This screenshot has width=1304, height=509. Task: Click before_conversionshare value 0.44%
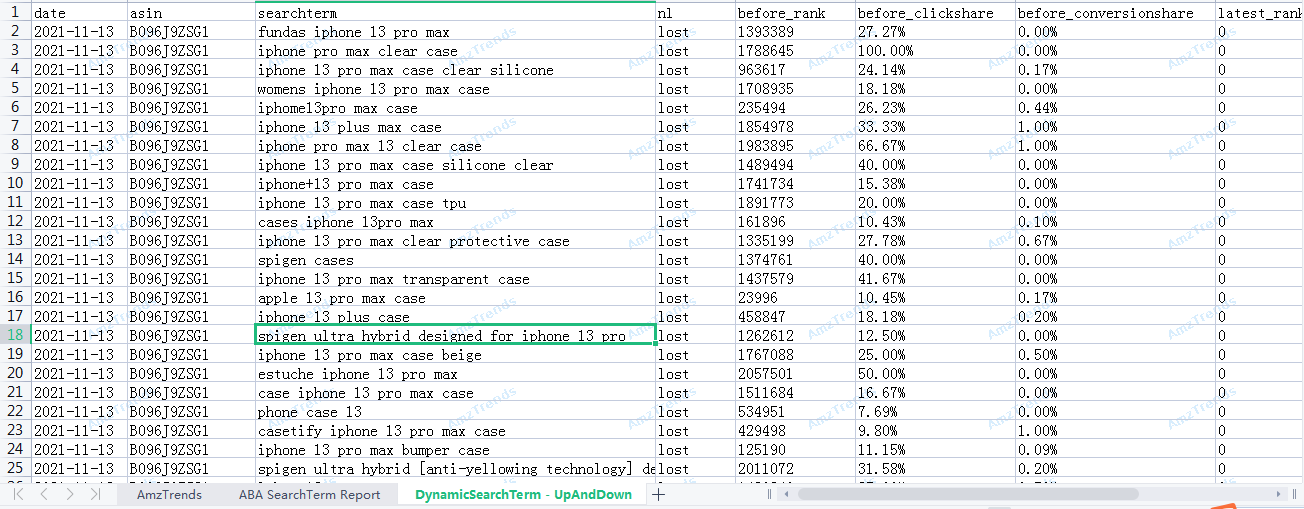[x=1115, y=108]
